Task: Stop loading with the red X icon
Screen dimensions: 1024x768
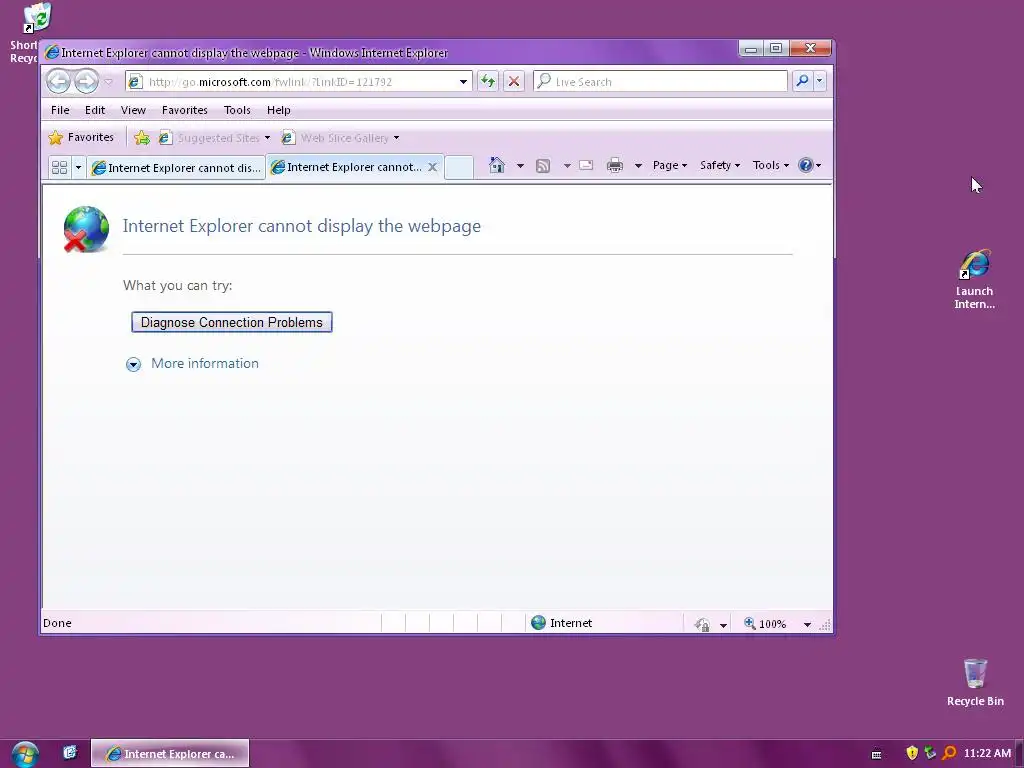Action: tap(514, 81)
